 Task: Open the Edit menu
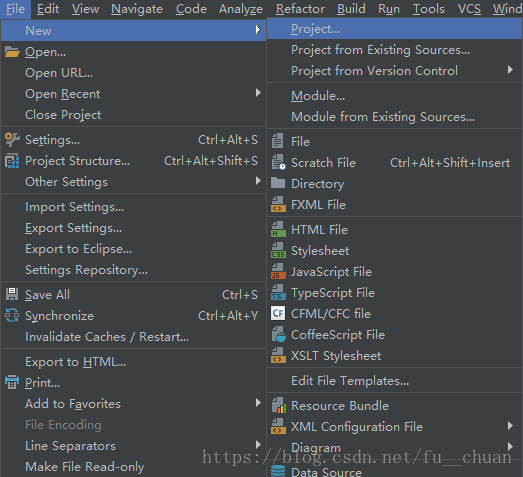[x=48, y=9]
